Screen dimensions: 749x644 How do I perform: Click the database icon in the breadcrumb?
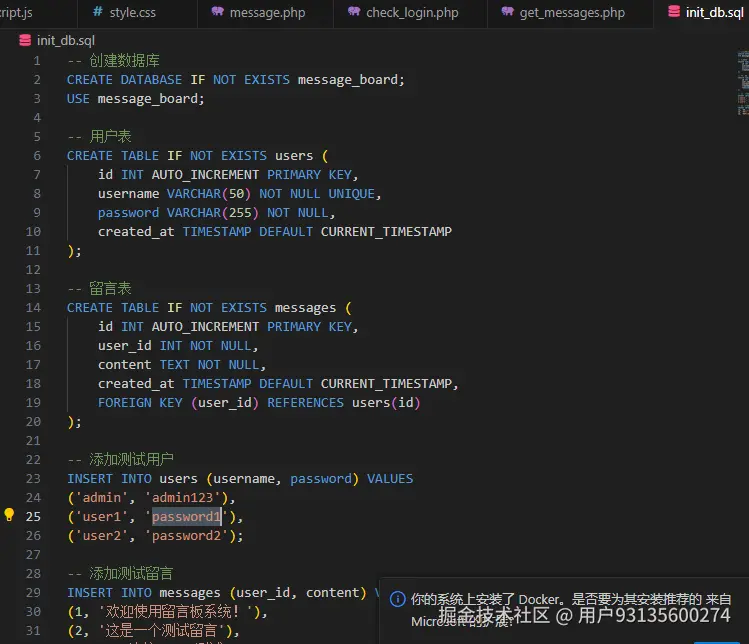point(25,41)
